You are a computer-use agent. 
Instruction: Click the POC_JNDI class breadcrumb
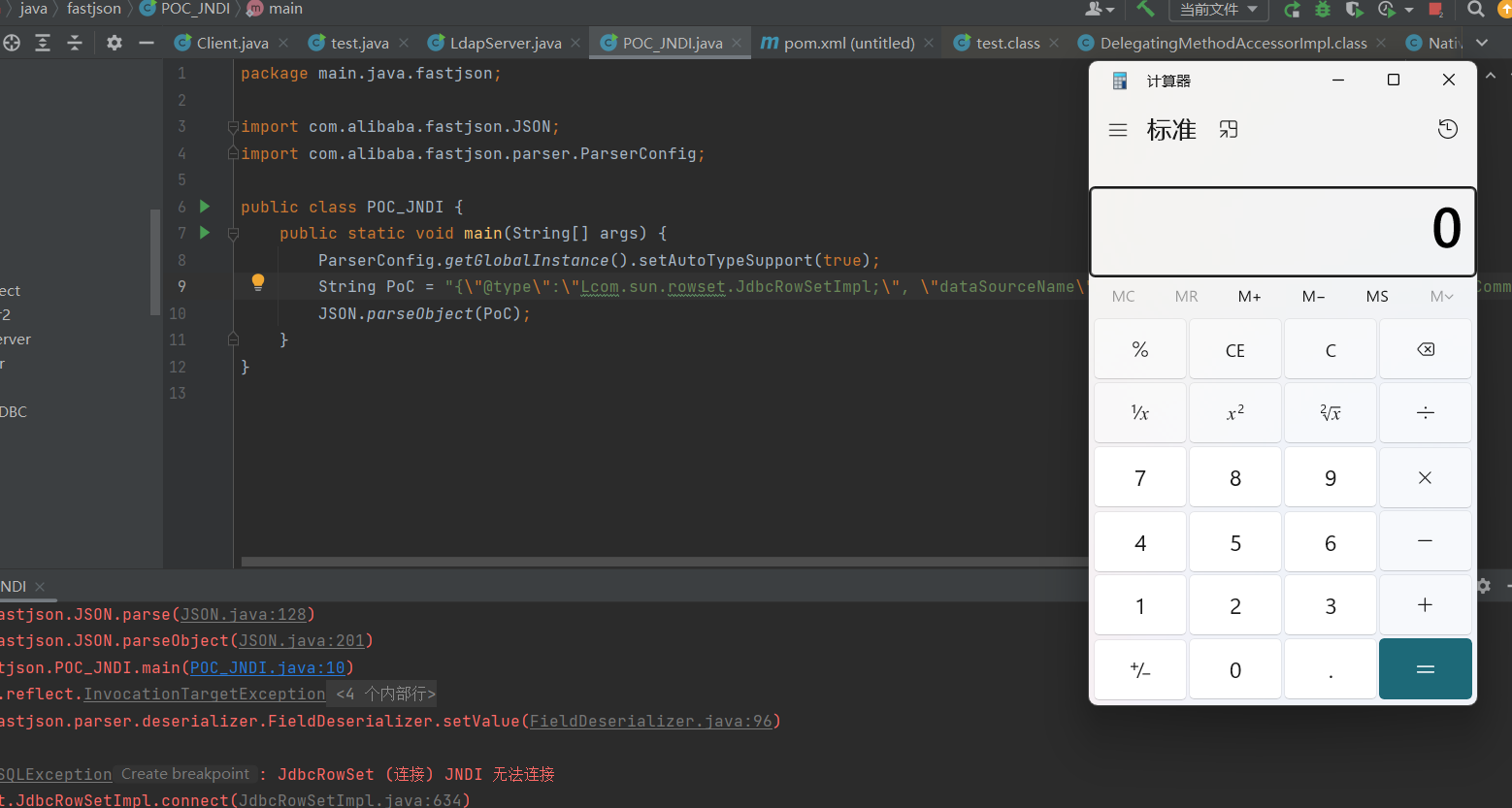(185, 9)
